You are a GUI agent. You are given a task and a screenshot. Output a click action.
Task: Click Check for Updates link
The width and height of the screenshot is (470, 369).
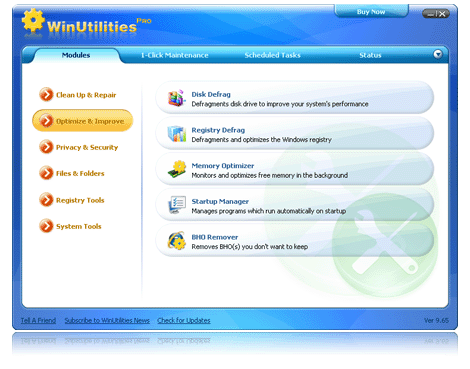point(184,320)
